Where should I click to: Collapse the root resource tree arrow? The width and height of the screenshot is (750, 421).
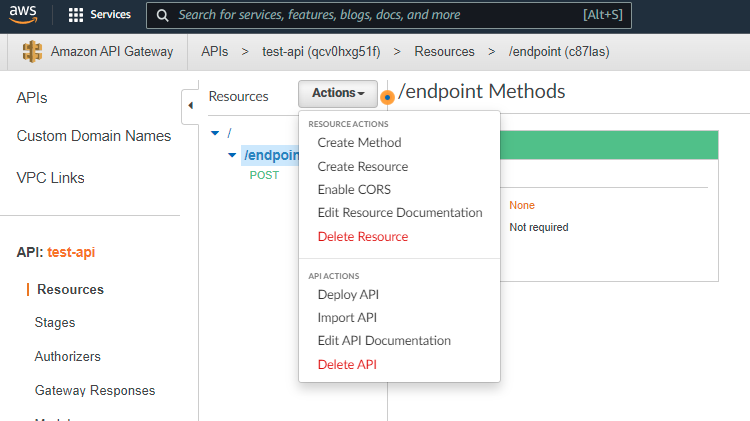215,133
